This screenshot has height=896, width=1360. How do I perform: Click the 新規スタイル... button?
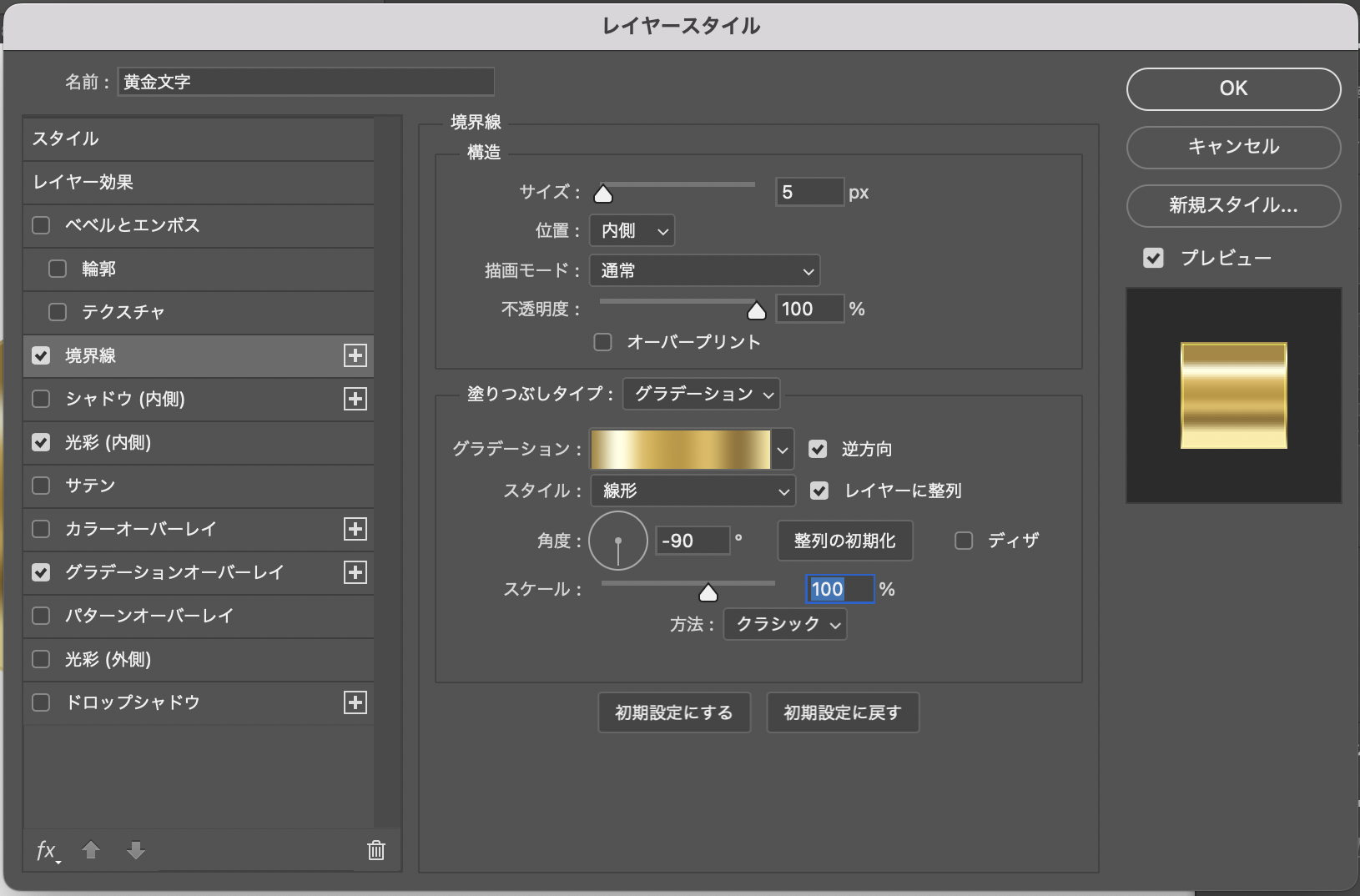tap(1233, 205)
